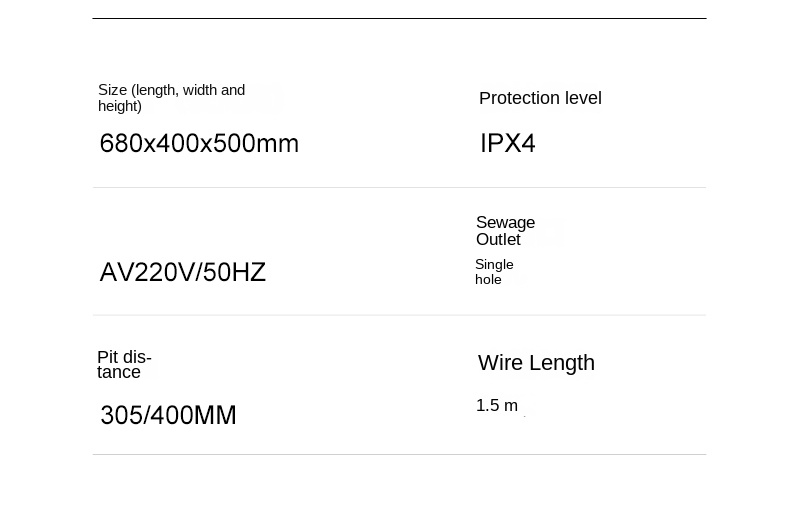
Task: Select the '1.5 m' wire length value
Action: point(497,406)
